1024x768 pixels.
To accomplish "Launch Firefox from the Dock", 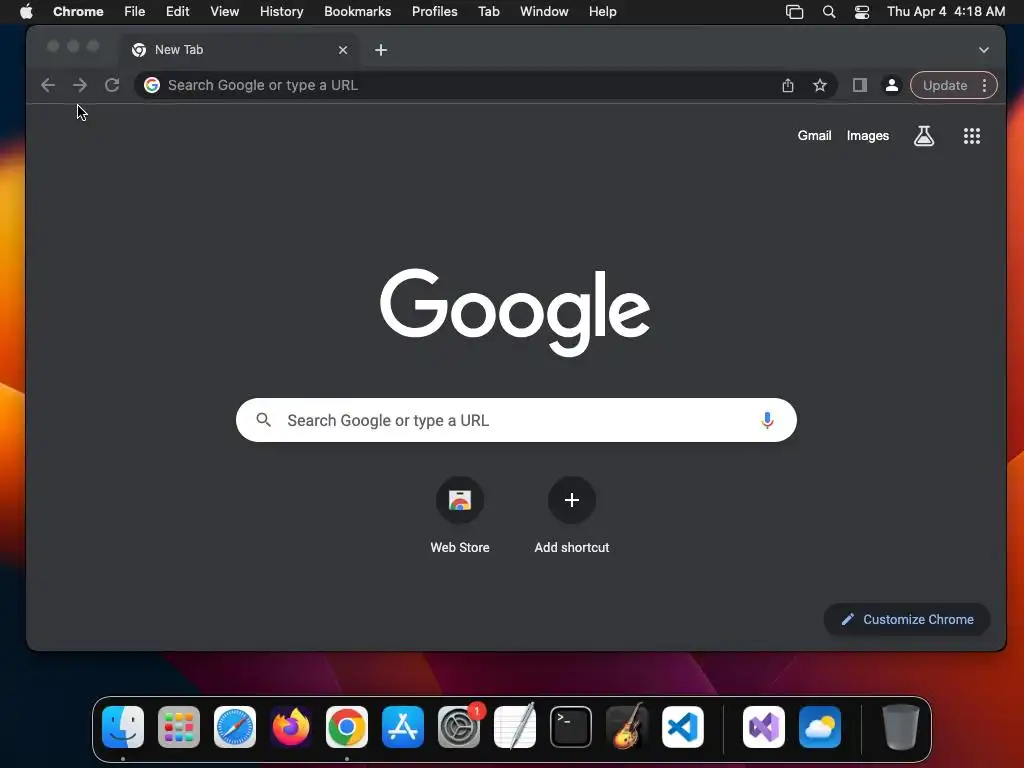I will (291, 727).
